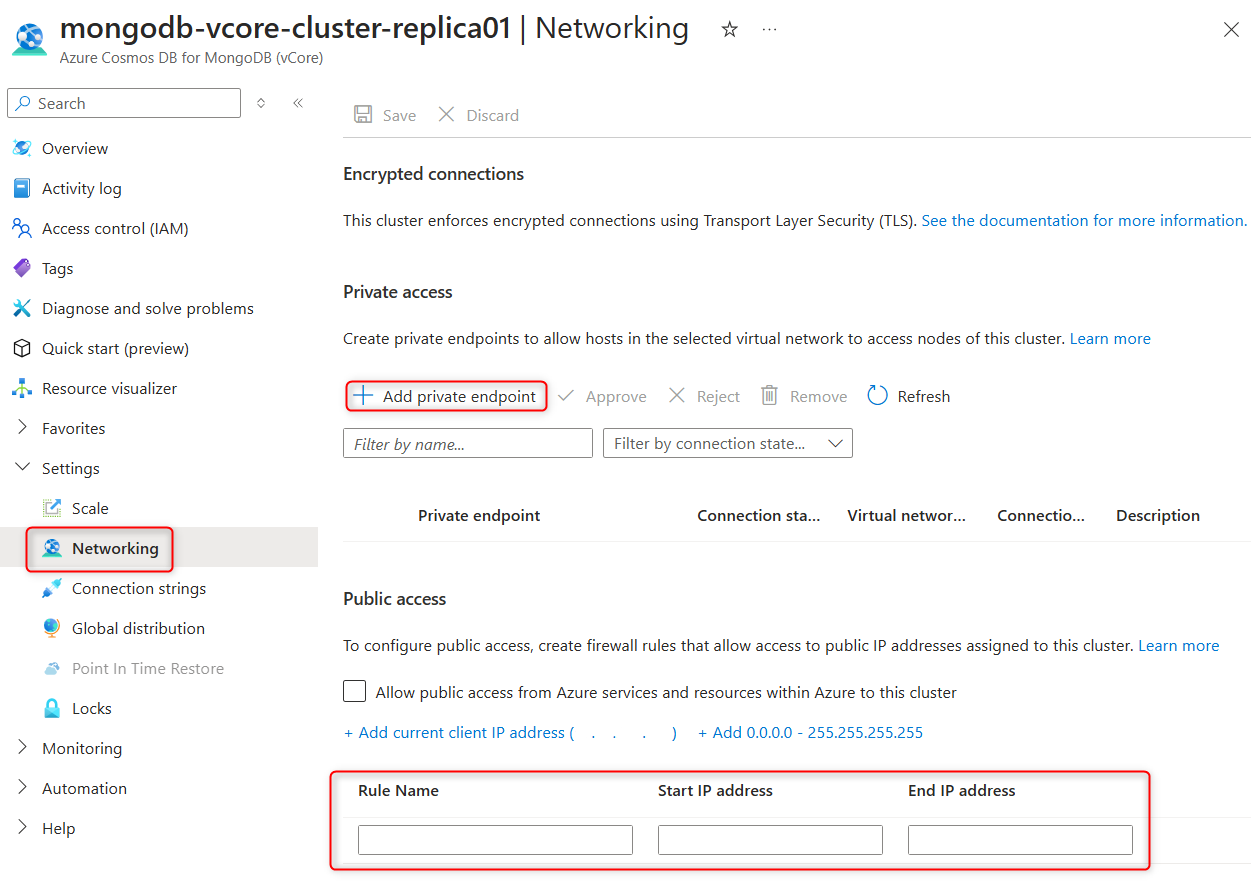Click the Rule Name input field
The height and width of the screenshot is (886, 1260).
494,839
